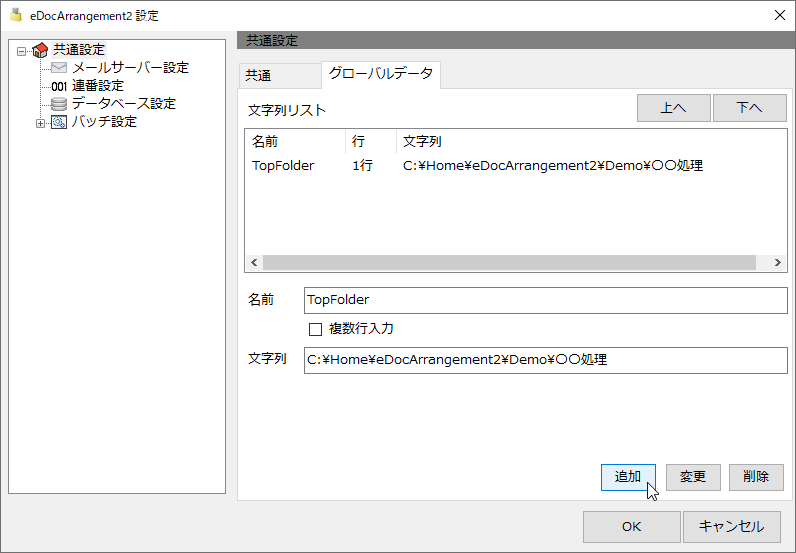Viewport: 796px width, 553px height.
Task: Click the キャンセル button
Action: pos(732,527)
